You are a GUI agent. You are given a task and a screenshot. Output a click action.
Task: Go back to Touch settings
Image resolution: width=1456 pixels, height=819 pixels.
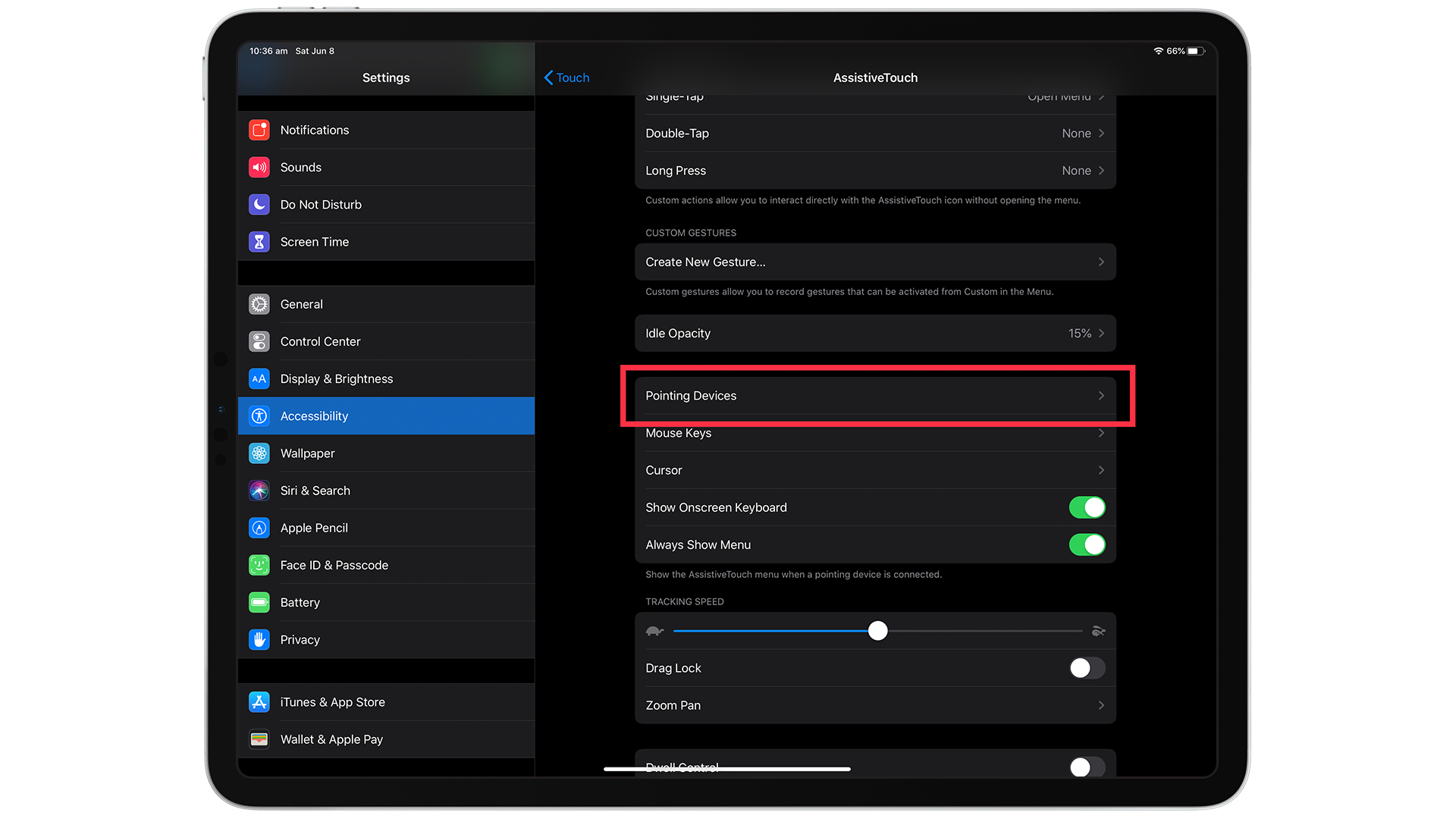pos(566,77)
